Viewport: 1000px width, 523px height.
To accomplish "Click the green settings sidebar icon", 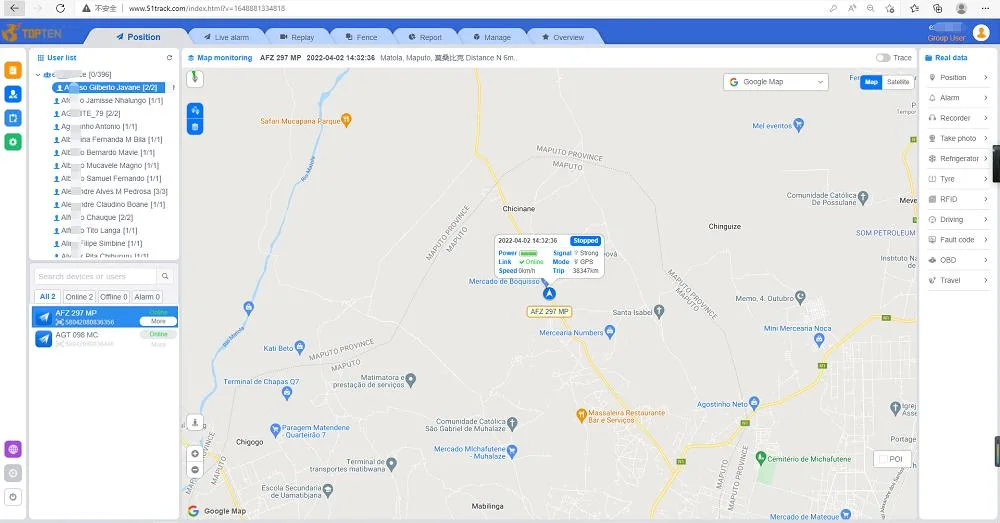I will (13, 142).
